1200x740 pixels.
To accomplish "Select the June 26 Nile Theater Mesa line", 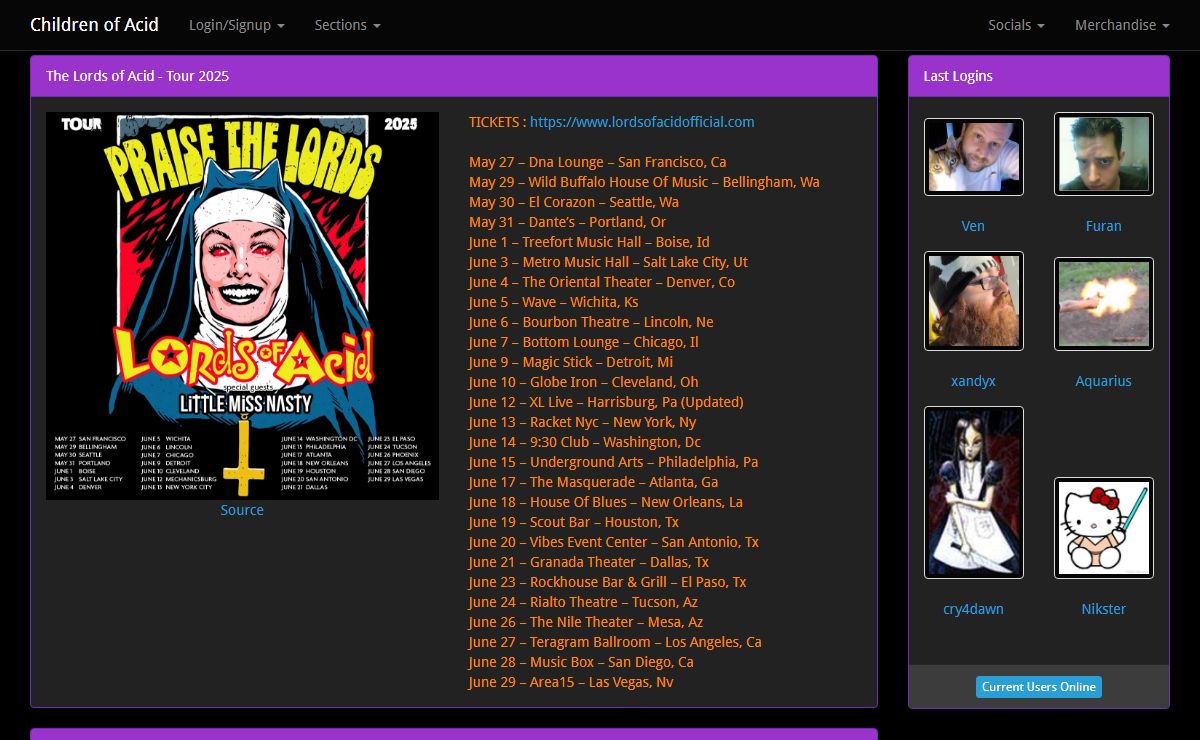I will tap(586, 622).
